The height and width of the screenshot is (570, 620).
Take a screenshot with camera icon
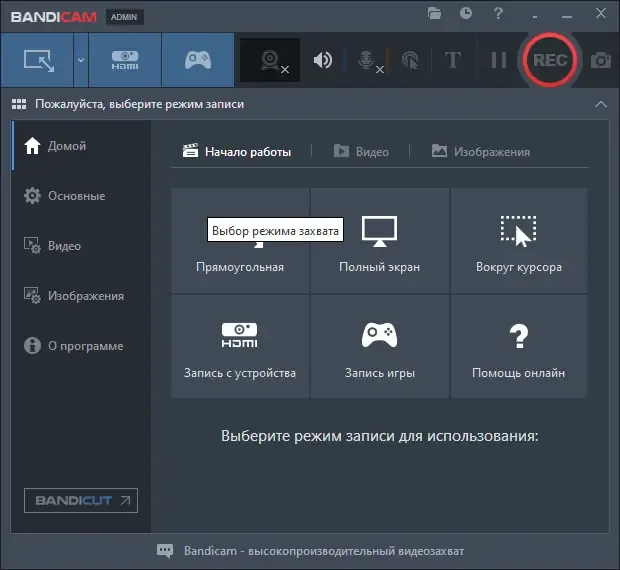pyautogui.click(x=601, y=60)
